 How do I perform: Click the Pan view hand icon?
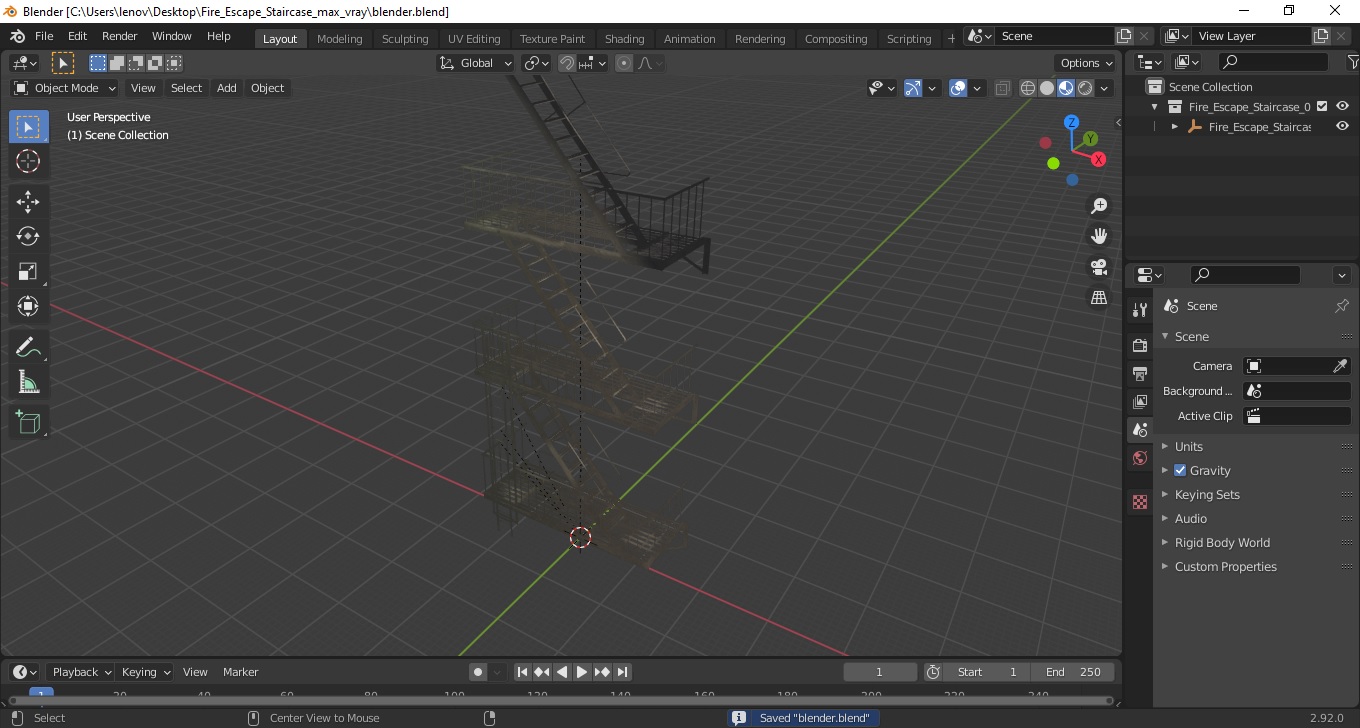click(1099, 236)
